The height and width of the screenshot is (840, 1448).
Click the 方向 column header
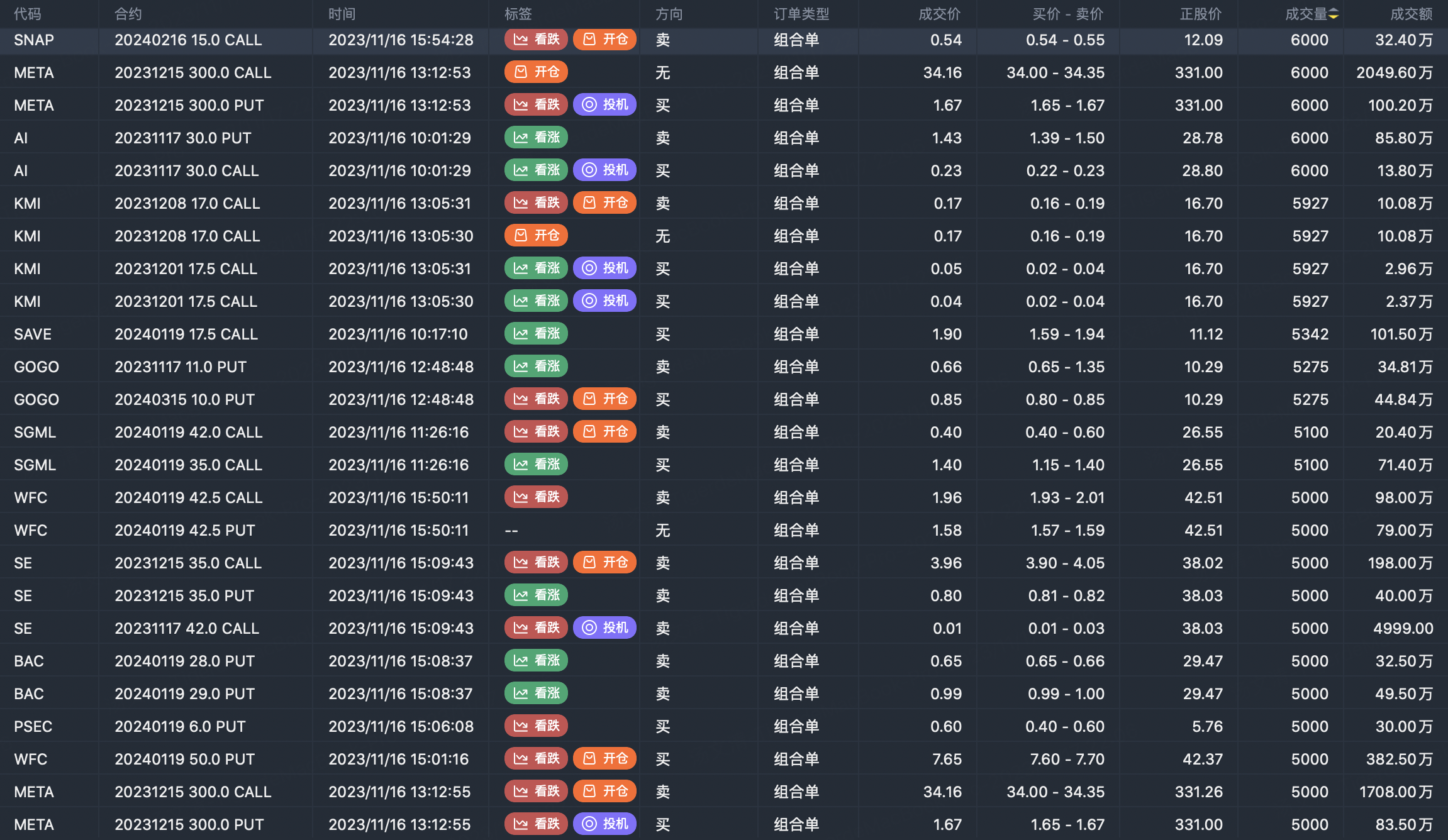click(x=669, y=14)
